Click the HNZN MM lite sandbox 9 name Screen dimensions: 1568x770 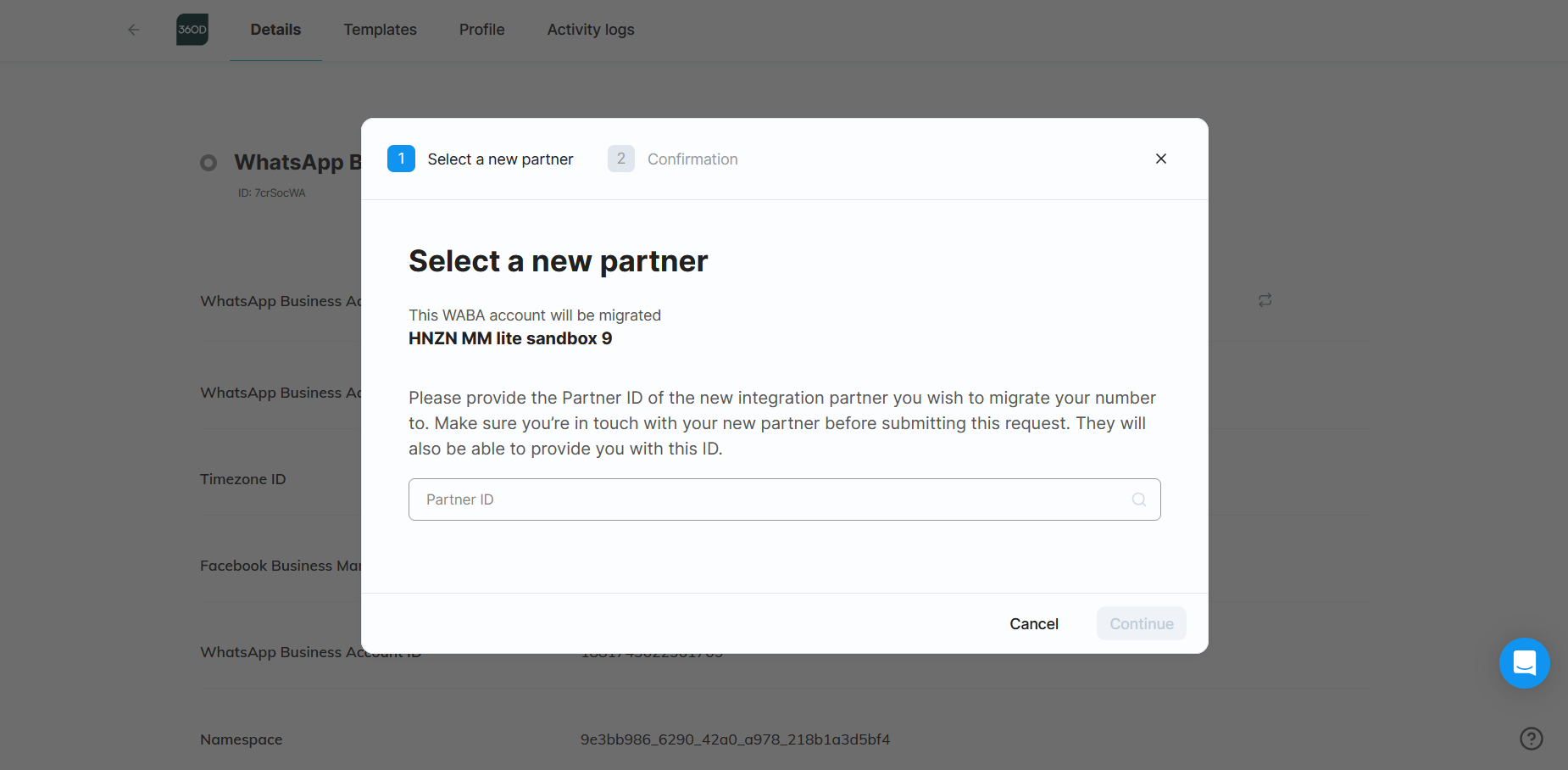pyautogui.click(x=510, y=338)
